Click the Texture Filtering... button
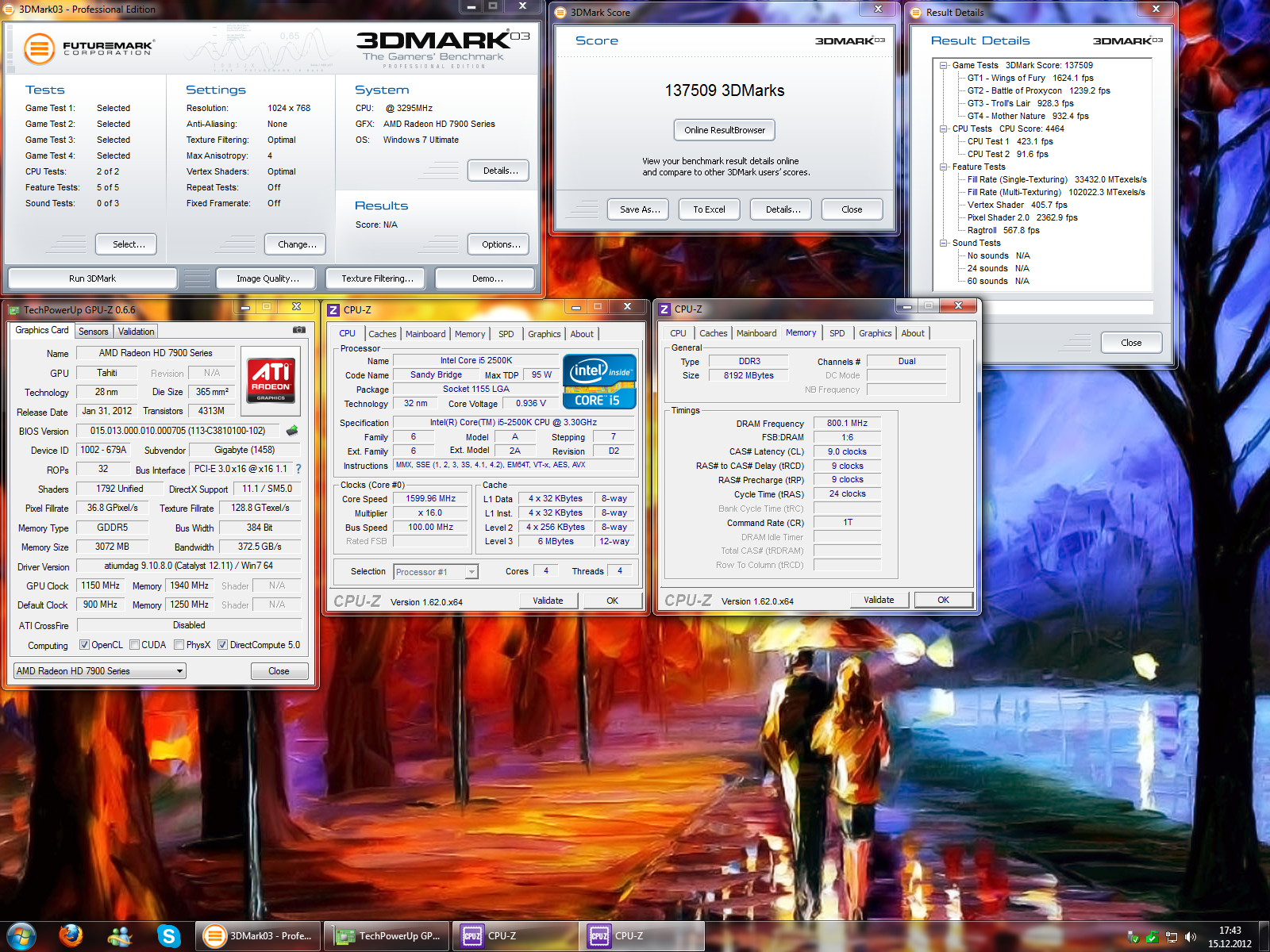This screenshot has height=952, width=1270. pos(377,278)
